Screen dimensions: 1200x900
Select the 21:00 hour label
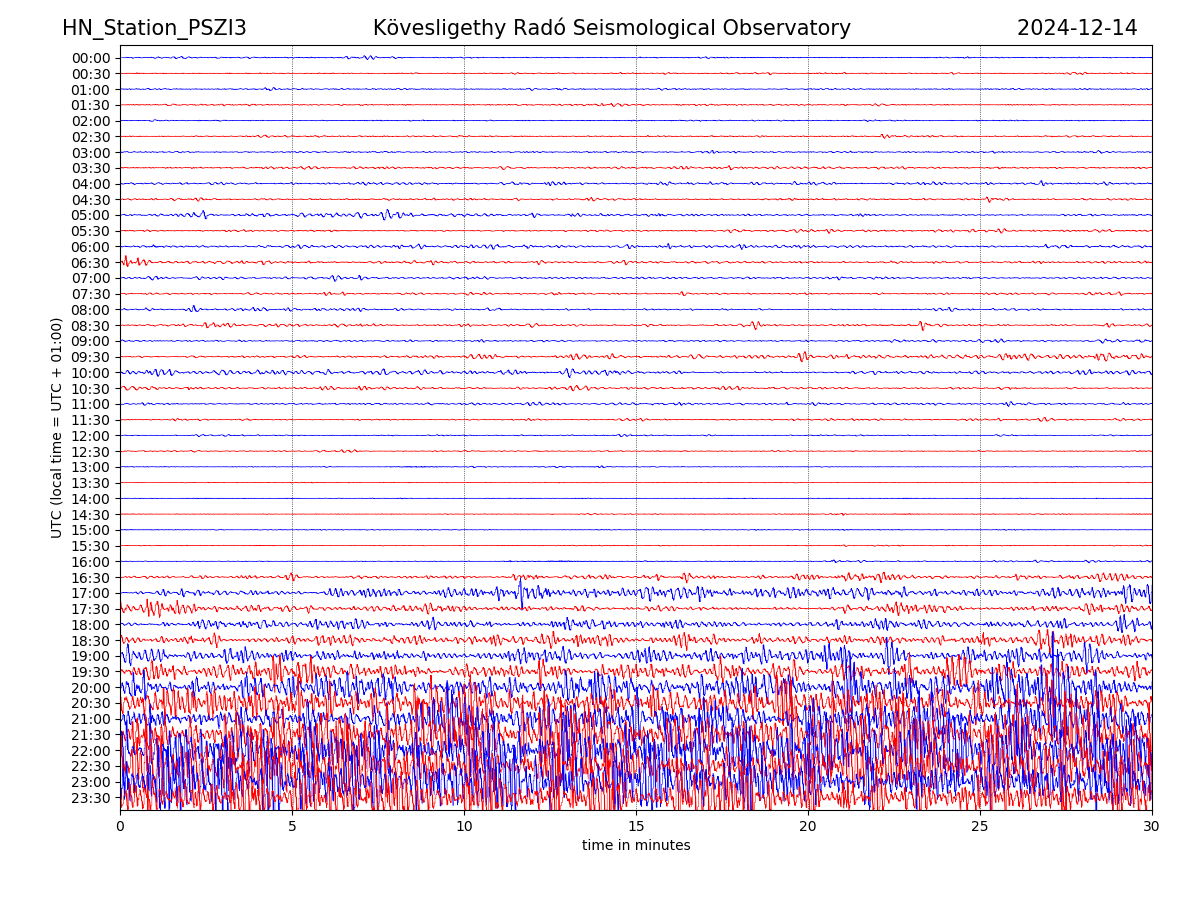91,719
